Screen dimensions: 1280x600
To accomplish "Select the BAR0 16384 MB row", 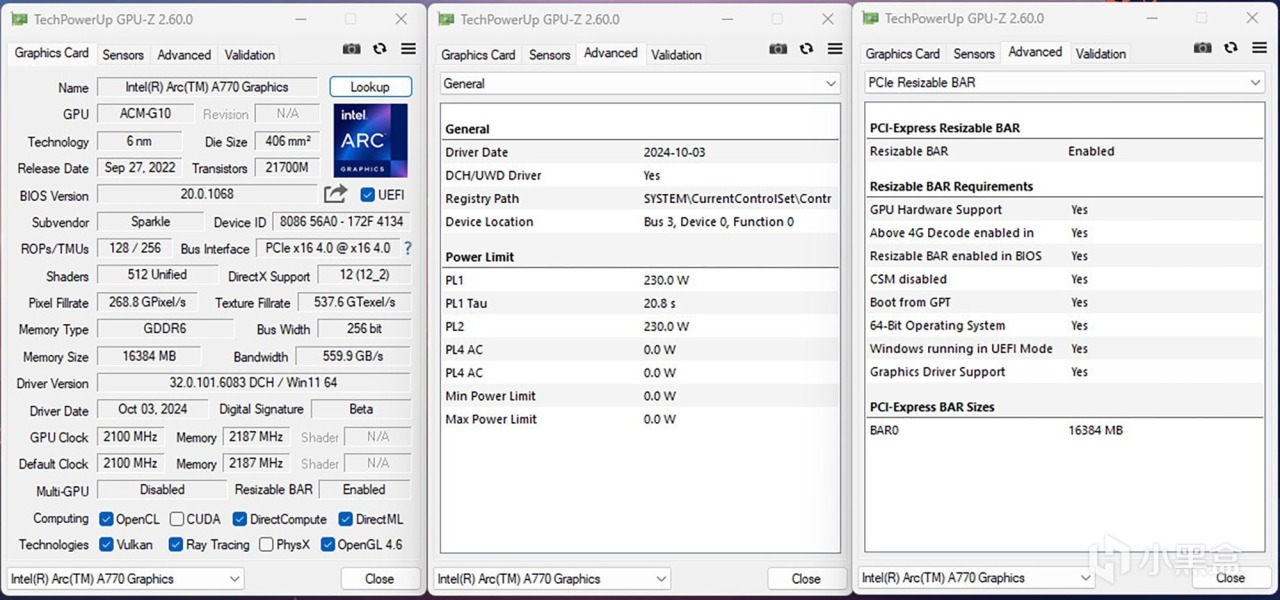I will click(x=1065, y=430).
